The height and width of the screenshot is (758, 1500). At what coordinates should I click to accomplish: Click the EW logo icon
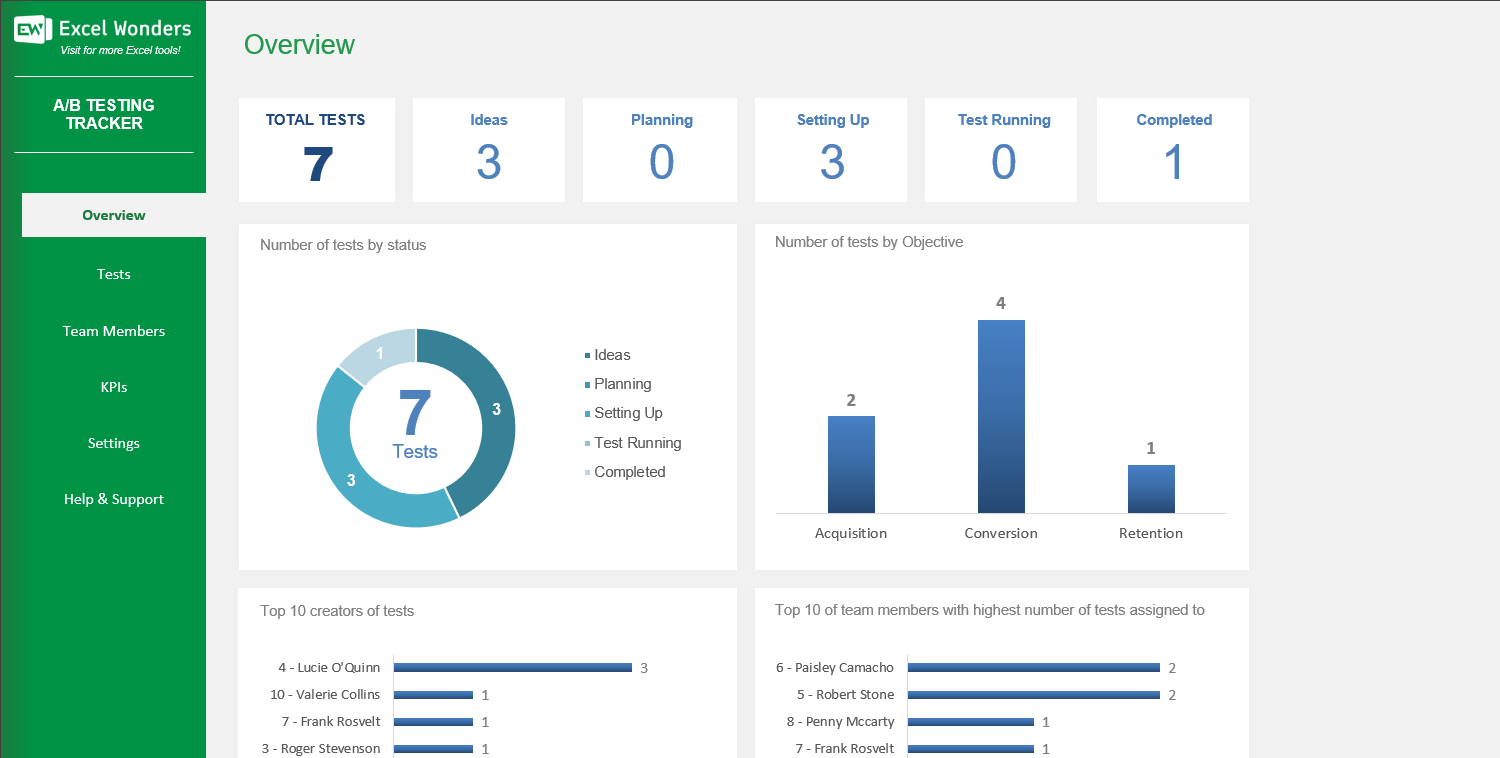pos(30,30)
